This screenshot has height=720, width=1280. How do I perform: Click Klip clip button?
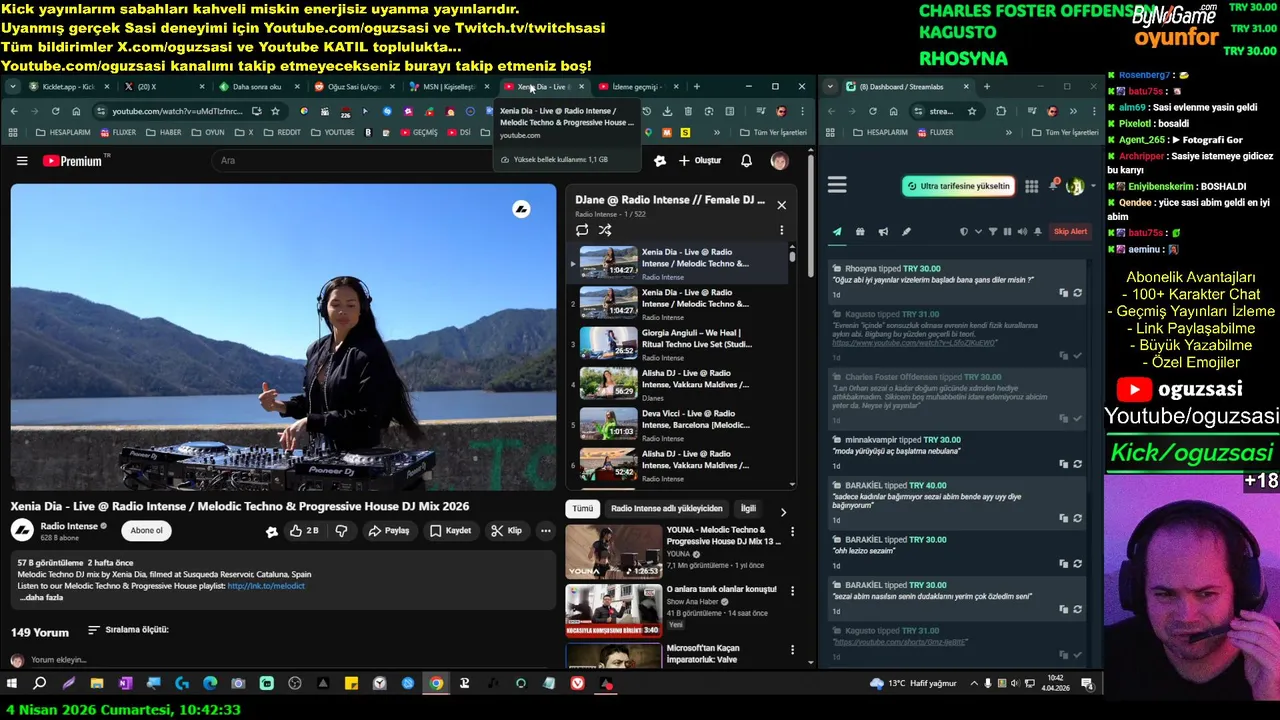[506, 531]
